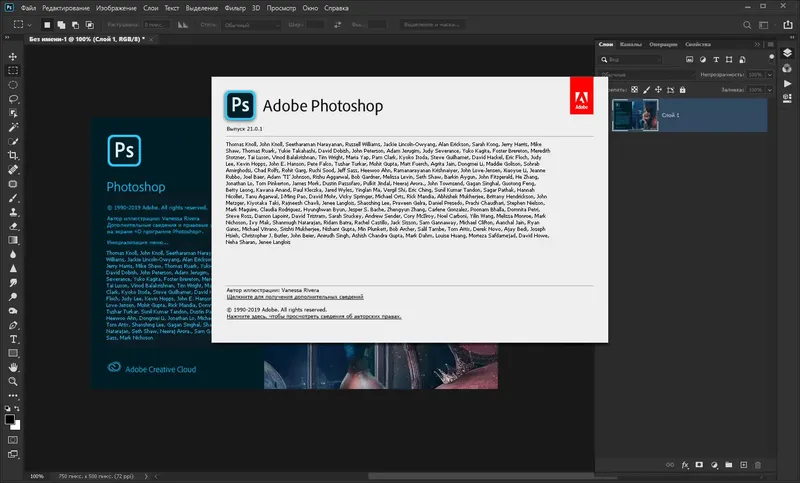The image size is (800, 483).
Task: Switch to the Каналы tab
Action: (631, 44)
